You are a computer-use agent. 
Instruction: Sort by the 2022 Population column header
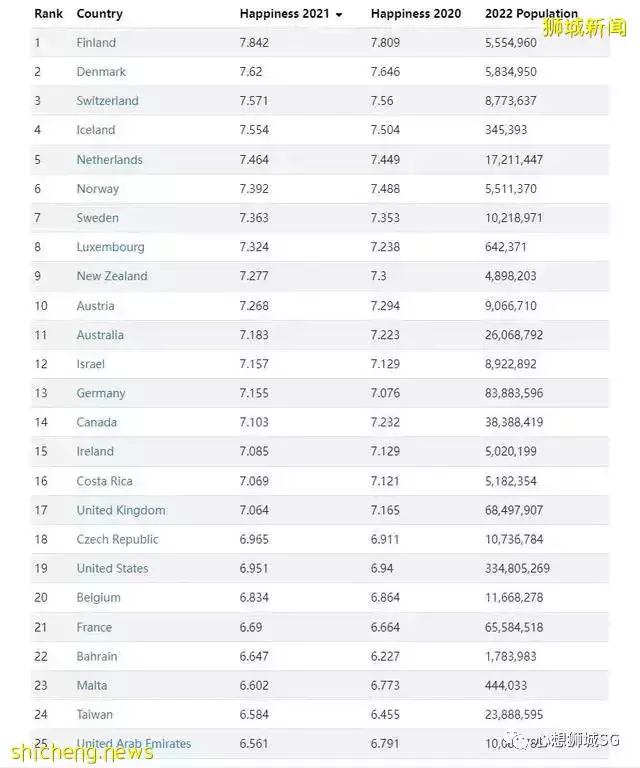[531, 14]
